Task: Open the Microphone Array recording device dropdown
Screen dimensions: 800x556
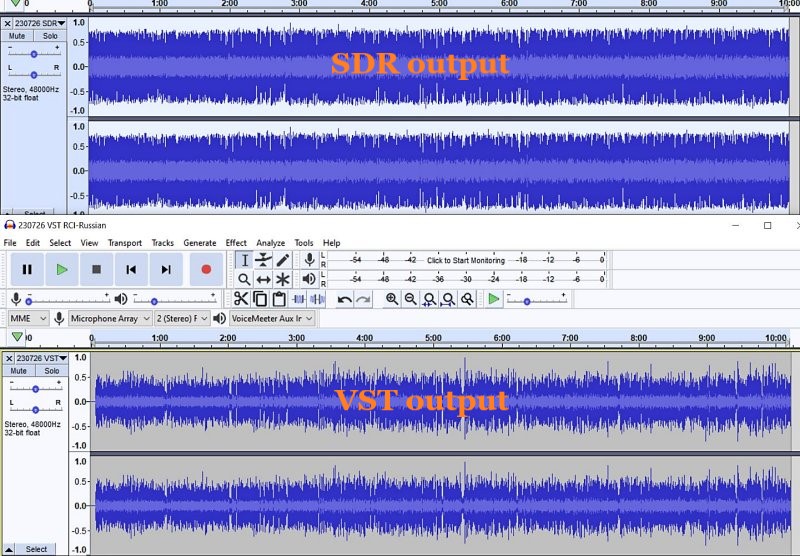Action: click(110, 318)
